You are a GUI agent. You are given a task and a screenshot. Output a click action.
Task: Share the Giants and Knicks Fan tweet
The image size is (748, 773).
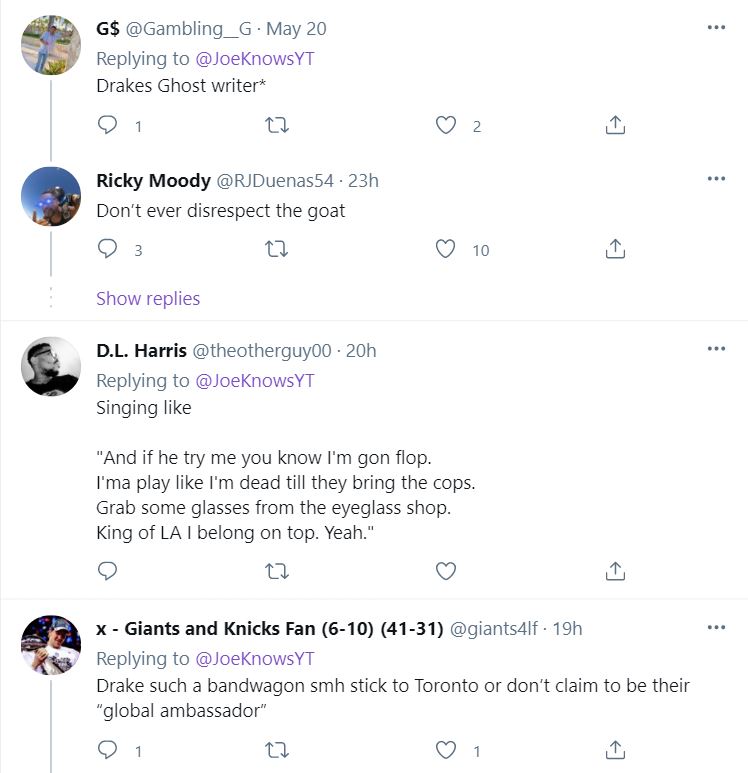[616, 750]
